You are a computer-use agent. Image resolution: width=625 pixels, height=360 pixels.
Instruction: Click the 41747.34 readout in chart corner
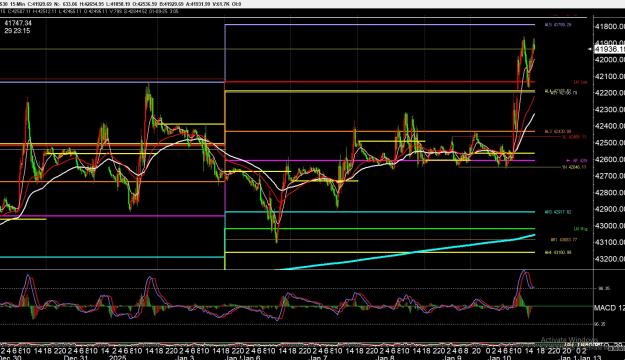[x=18, y=23]
